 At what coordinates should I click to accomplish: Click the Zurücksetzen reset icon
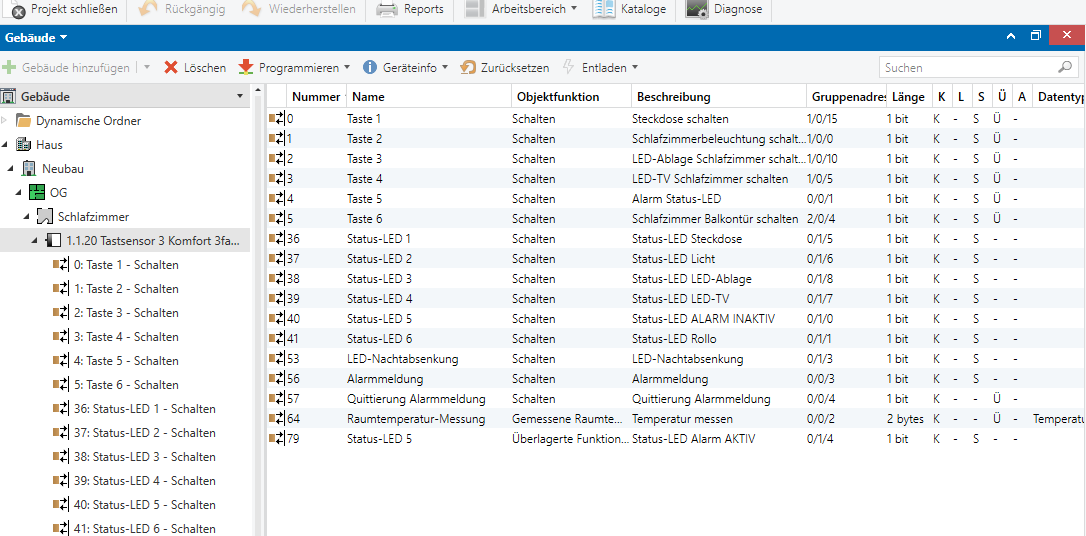pyautogui.click(x=468, y=68)
